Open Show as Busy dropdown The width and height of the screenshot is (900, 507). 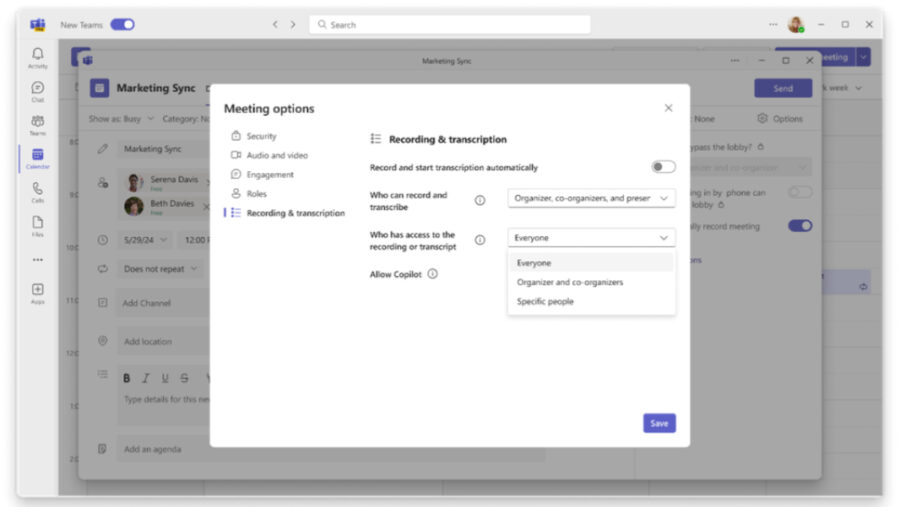(x=121, y=119)
